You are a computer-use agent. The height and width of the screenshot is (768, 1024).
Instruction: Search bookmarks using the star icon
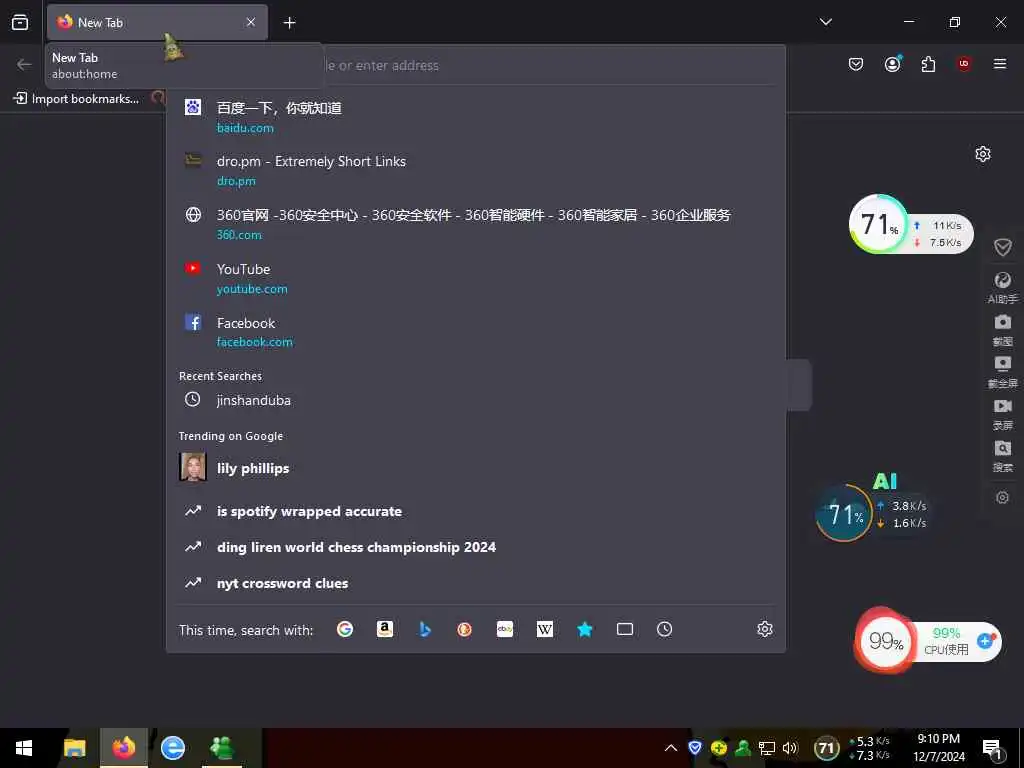pyautogui.click(x=584, y=629)
